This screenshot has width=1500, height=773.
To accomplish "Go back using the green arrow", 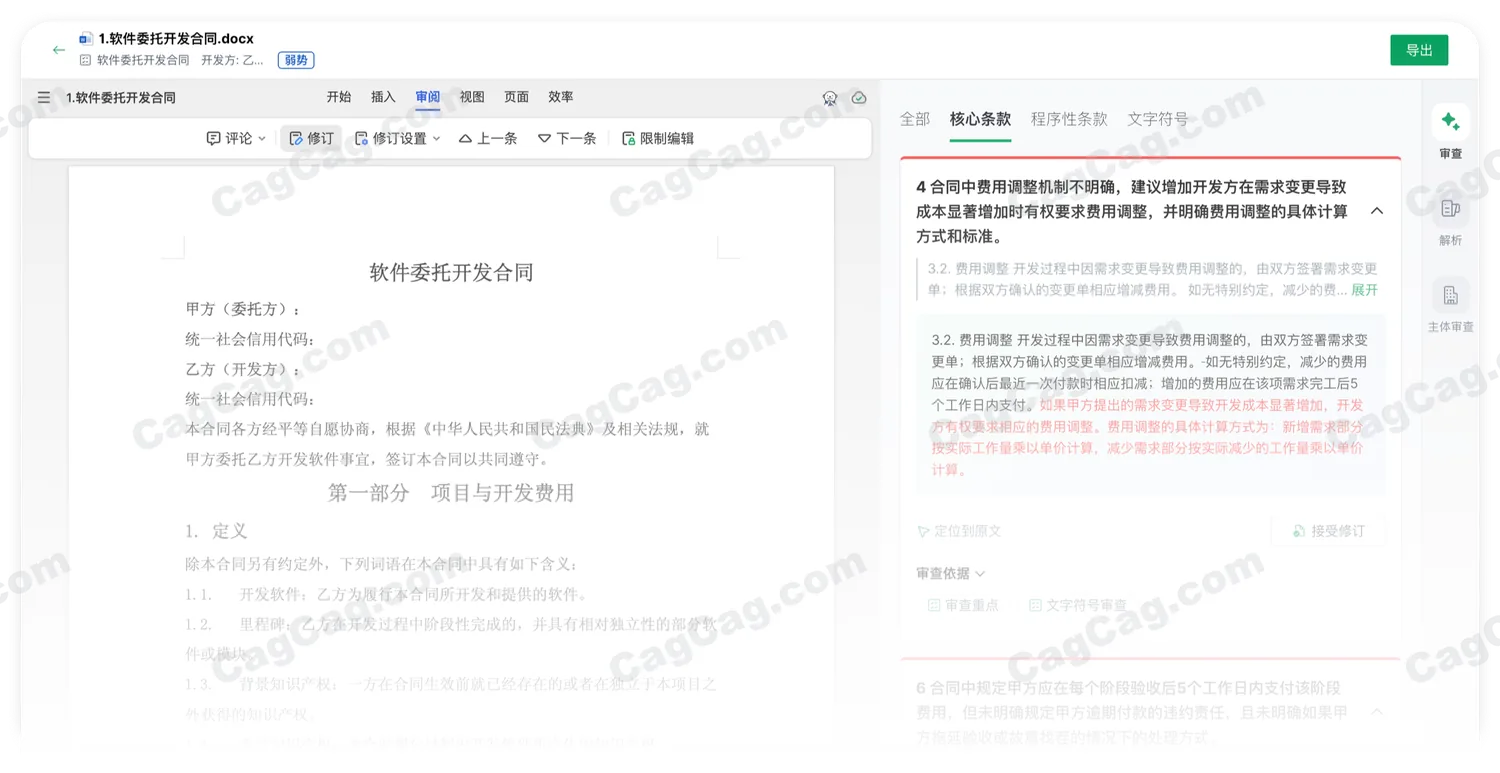I will tap(59, 50).
